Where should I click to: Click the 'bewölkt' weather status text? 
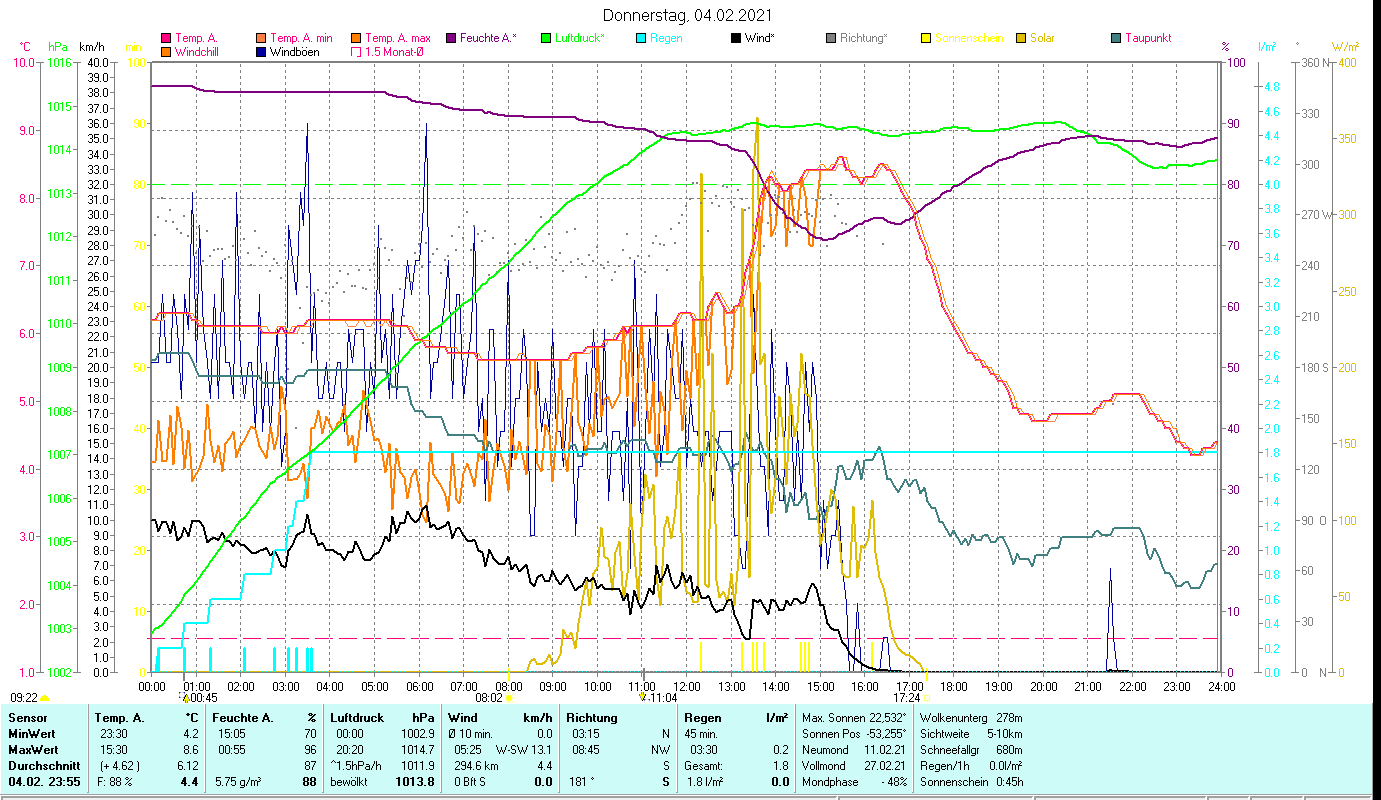tap(351, 781)
